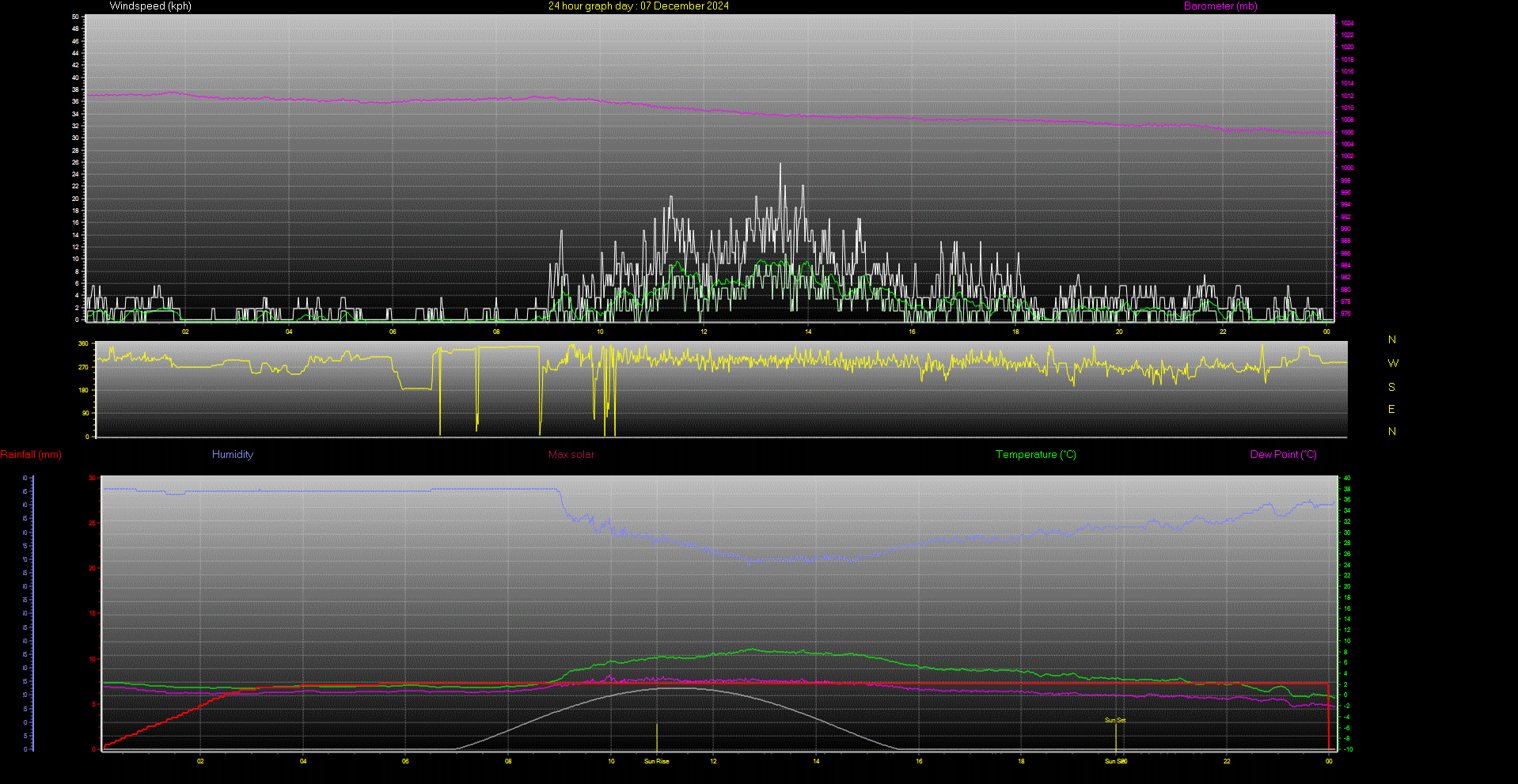Click the 'Sun Rise' label below the time axis
Image resolution: width=1518 pixels, height=784 pixels.
(657, 762)
